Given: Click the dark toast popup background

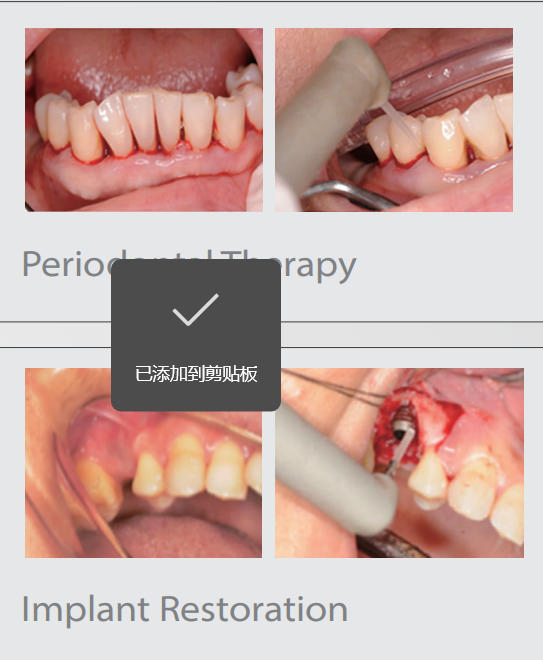Looking at the screenshot, I should pos(196,335).
